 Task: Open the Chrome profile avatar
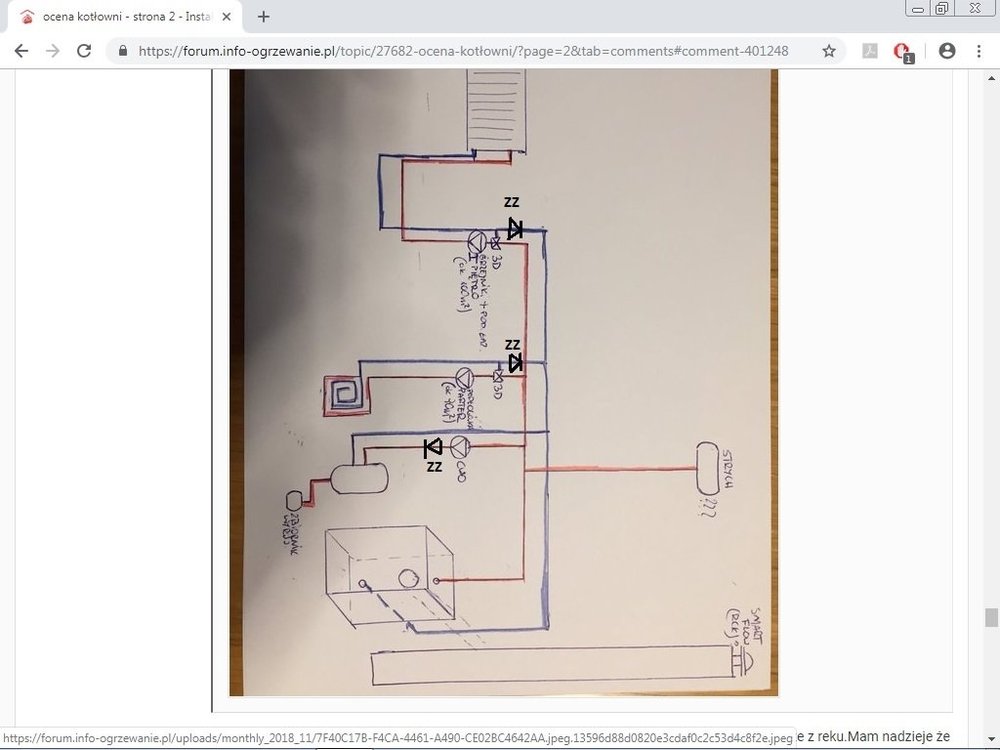pyautogui.click(x=947, y=51)
